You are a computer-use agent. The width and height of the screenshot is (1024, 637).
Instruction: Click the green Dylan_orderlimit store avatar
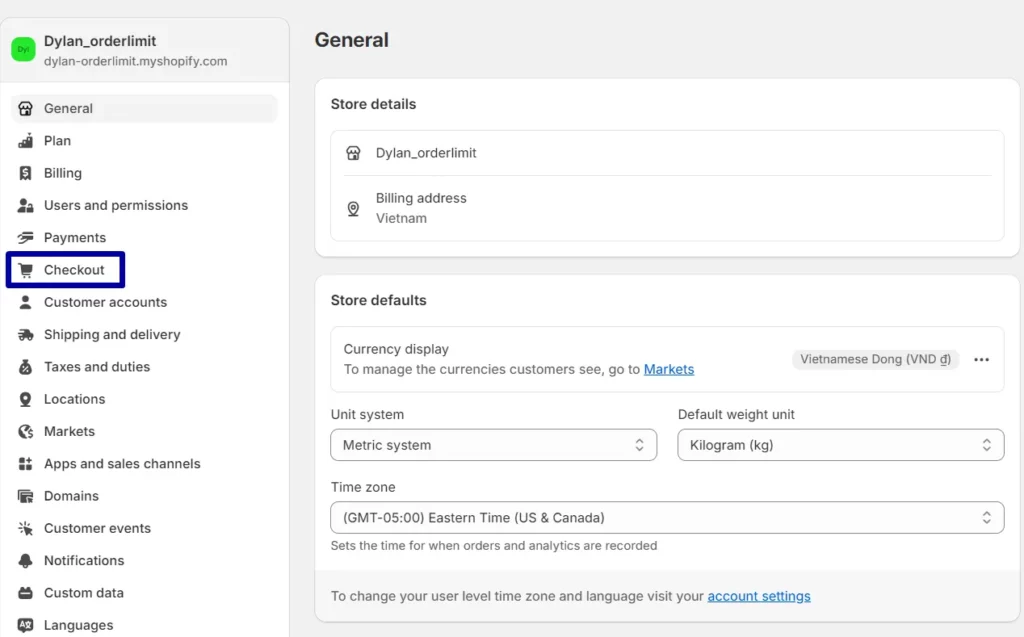coord(24,50)
